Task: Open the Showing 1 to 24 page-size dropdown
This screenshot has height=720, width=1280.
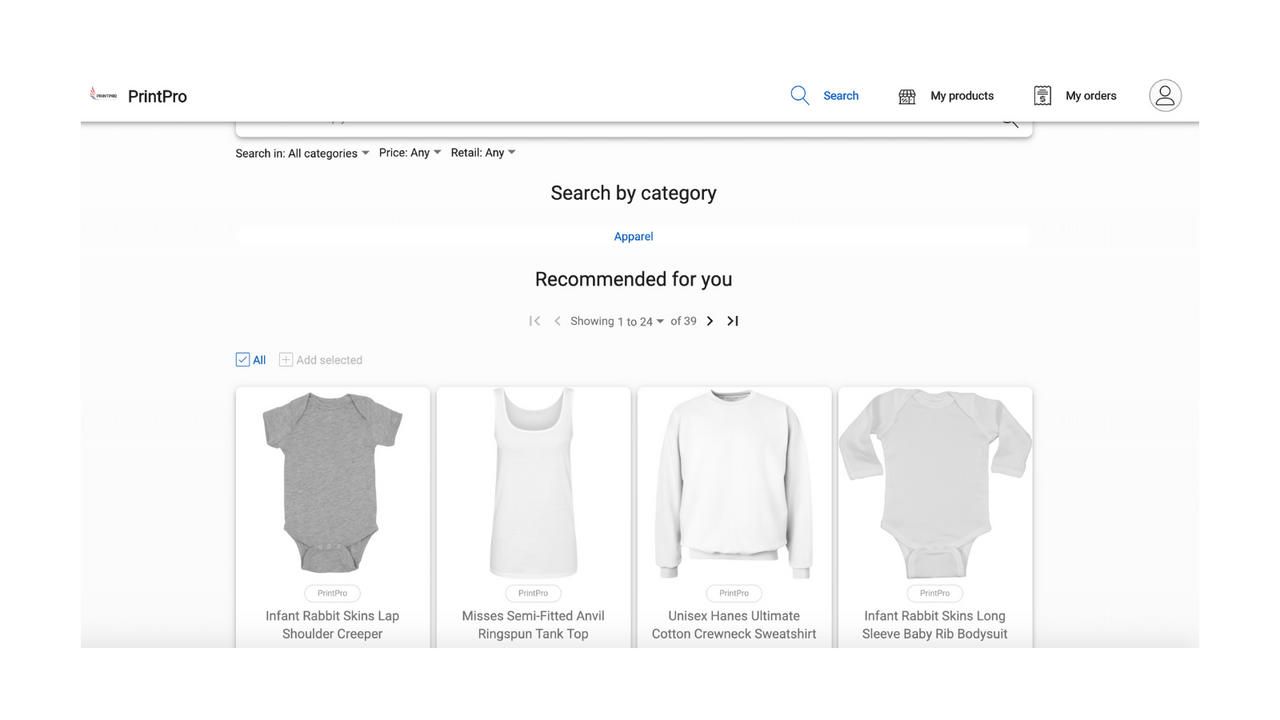Action: point(617,321)
